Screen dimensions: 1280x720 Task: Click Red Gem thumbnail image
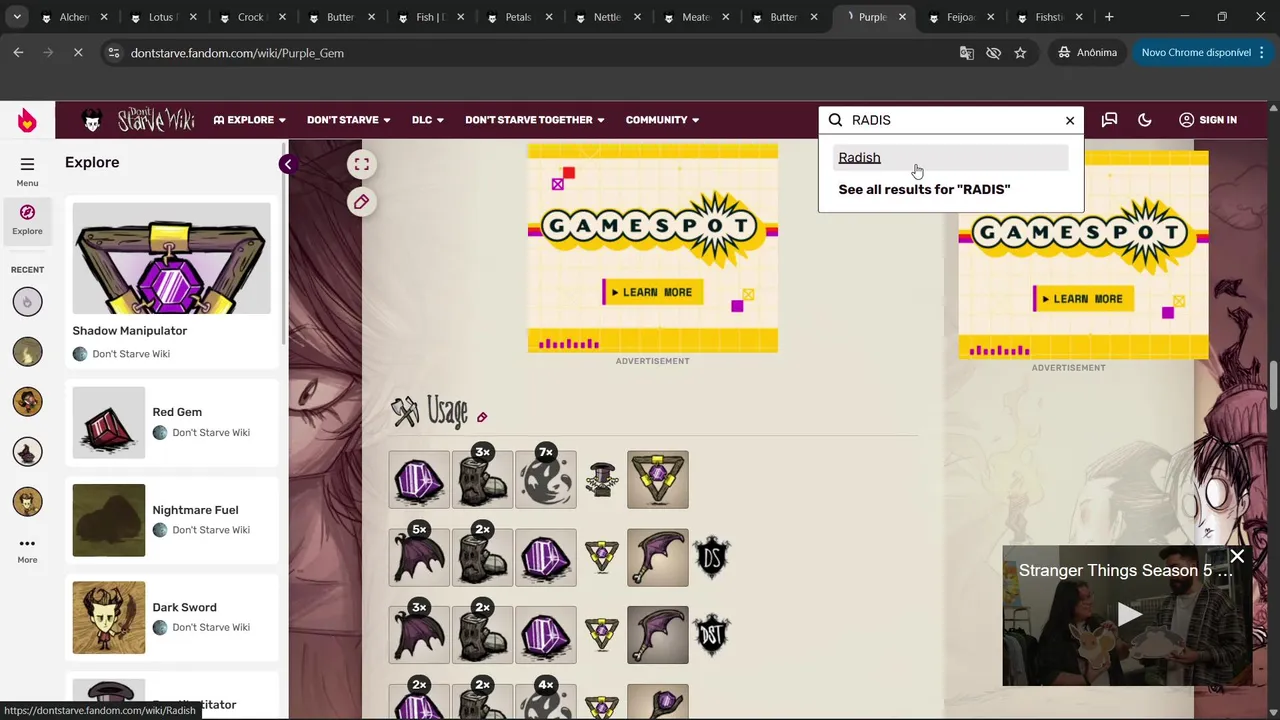click(108, 423)
